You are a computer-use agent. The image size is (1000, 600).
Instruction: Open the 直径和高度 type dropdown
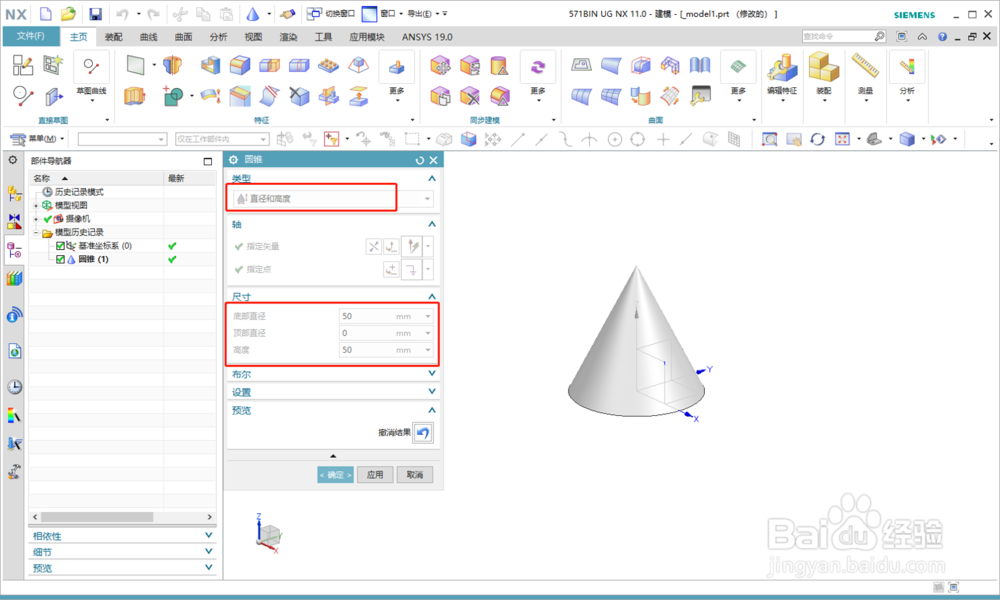333,198
